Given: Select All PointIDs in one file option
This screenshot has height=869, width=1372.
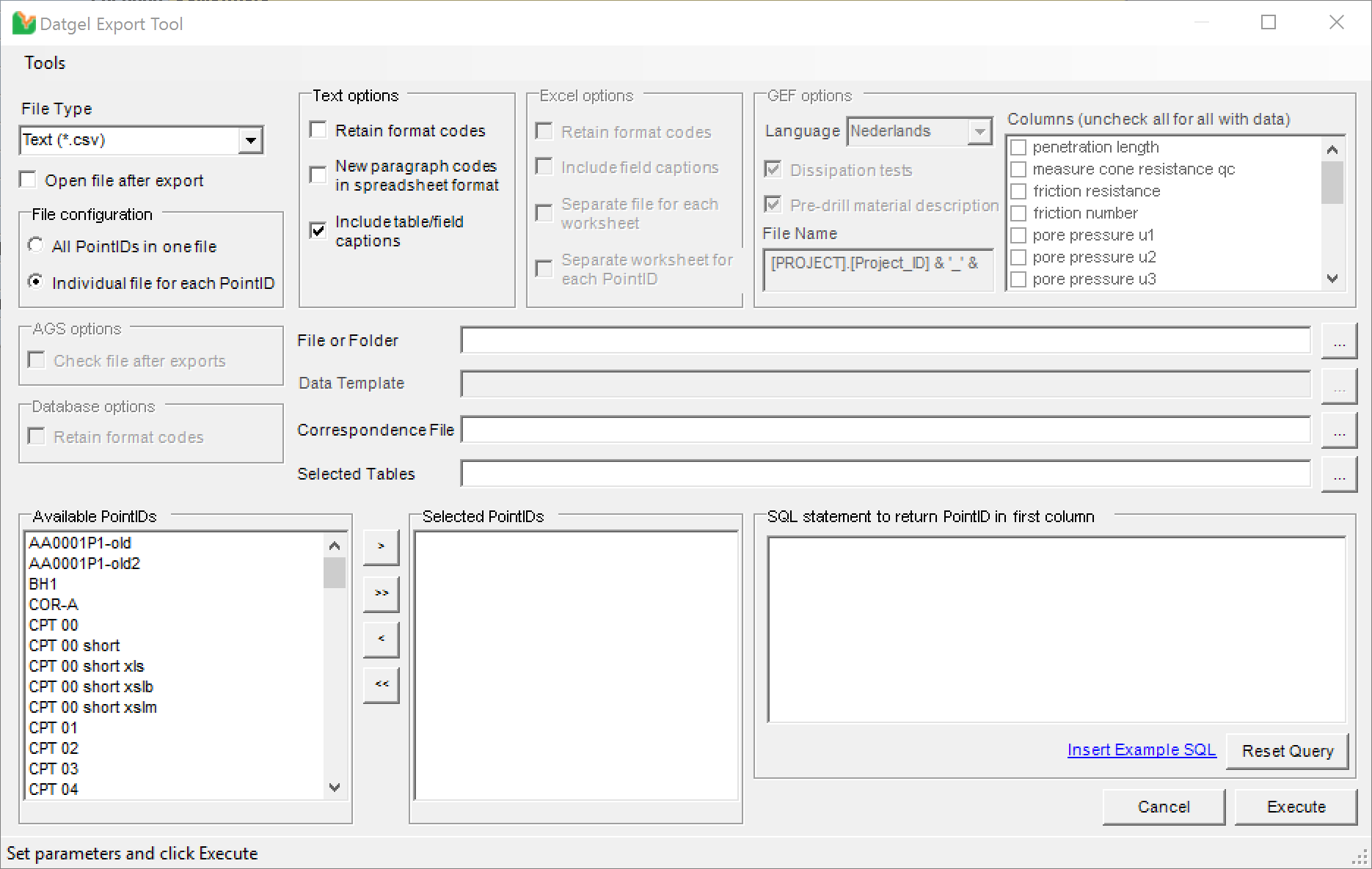Looking at the screenshot, I should [35, 246].
